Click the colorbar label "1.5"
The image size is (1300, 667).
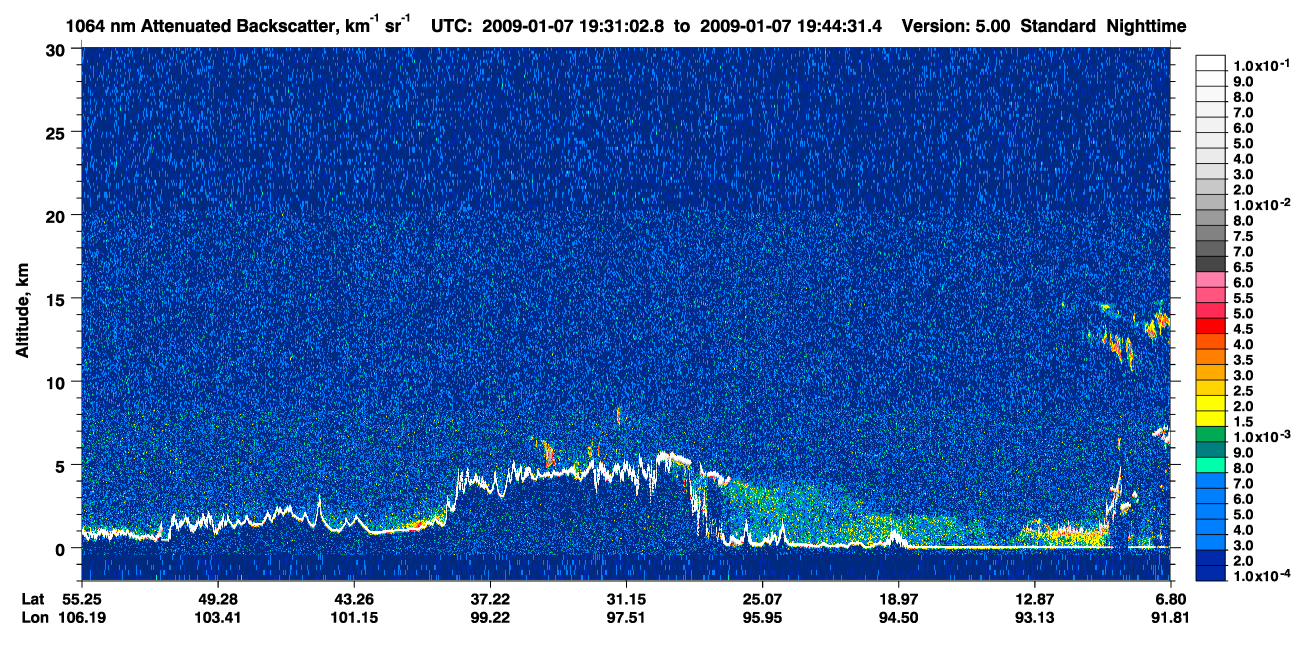tap(1244, 422)
